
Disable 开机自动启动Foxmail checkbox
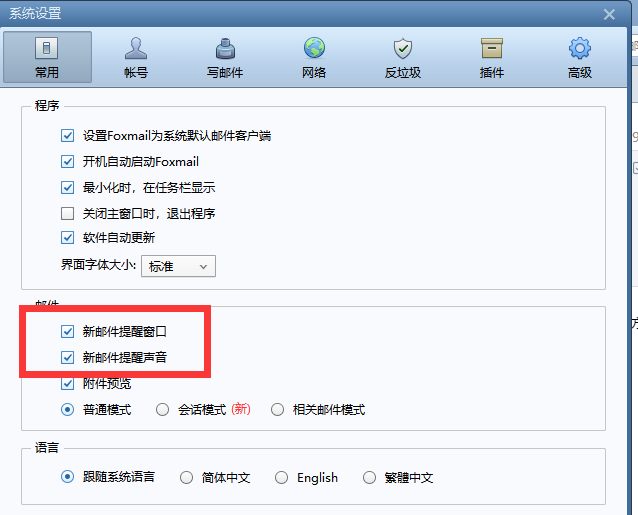coord(68,162)
